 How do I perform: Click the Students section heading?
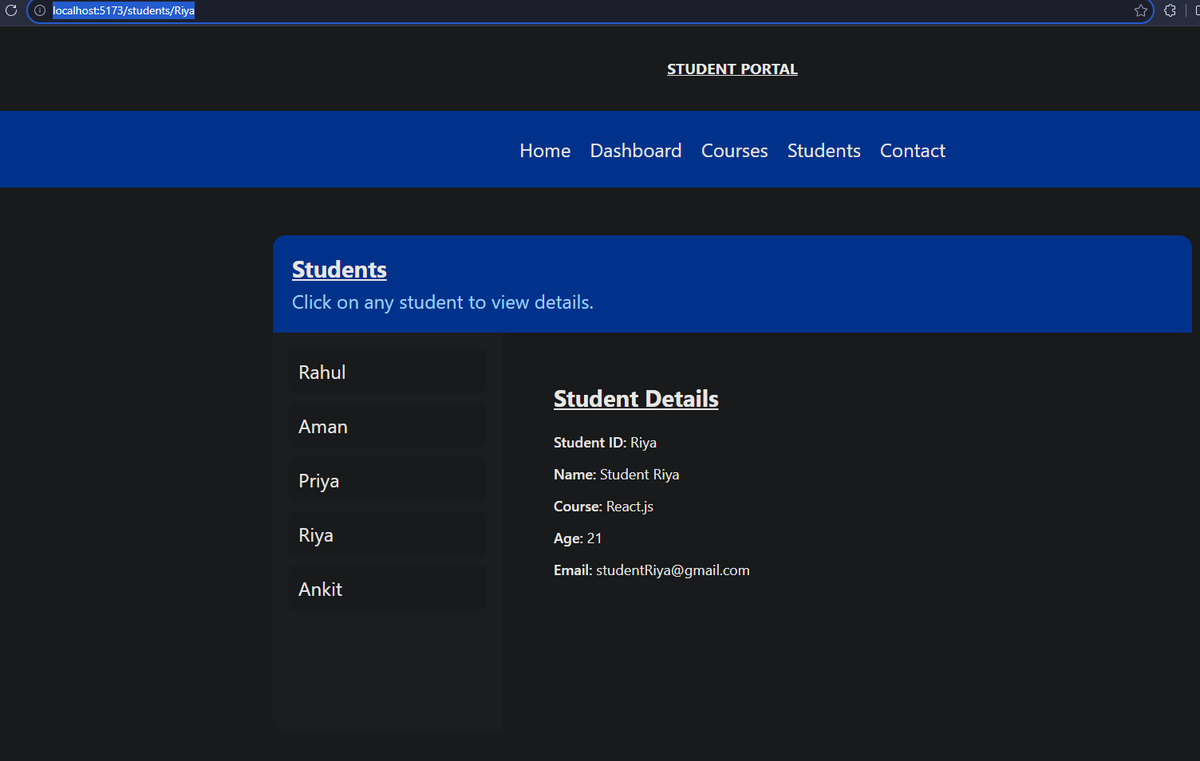coord(339,269)
